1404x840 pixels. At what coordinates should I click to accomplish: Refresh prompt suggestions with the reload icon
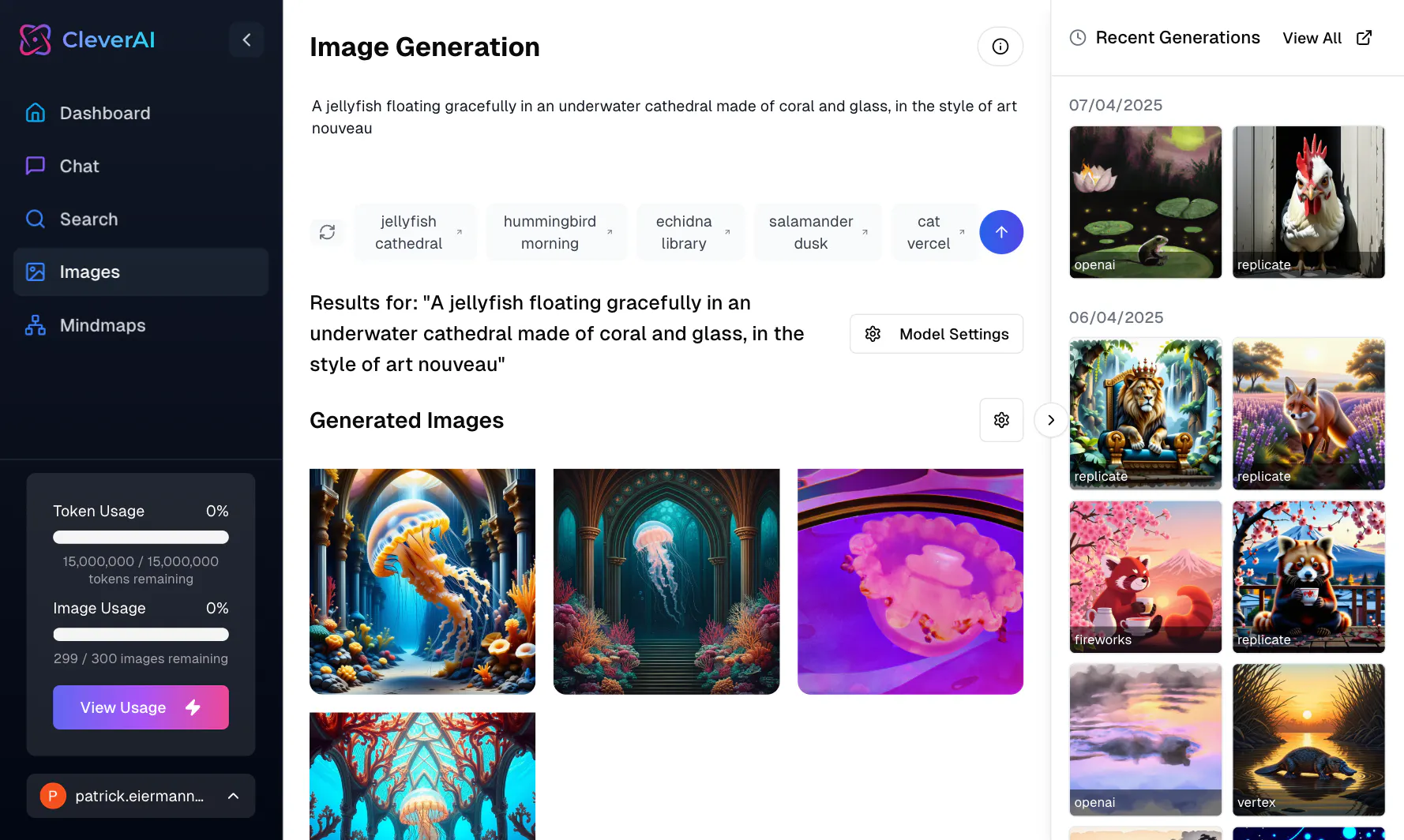click(327, 232)
